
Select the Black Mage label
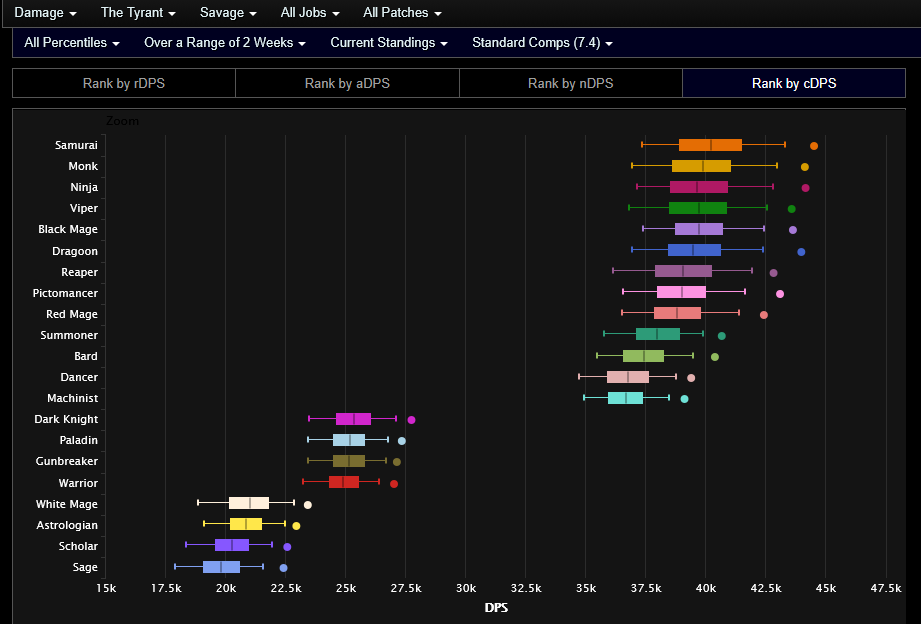[68, 229]
